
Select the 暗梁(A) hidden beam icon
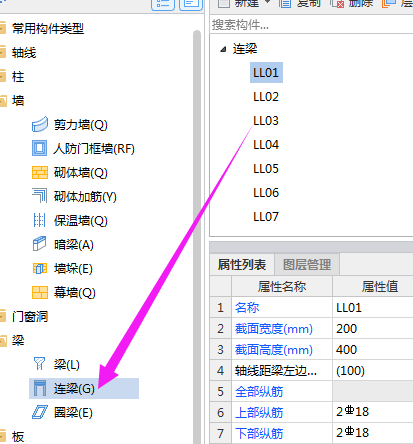[39, 244]
